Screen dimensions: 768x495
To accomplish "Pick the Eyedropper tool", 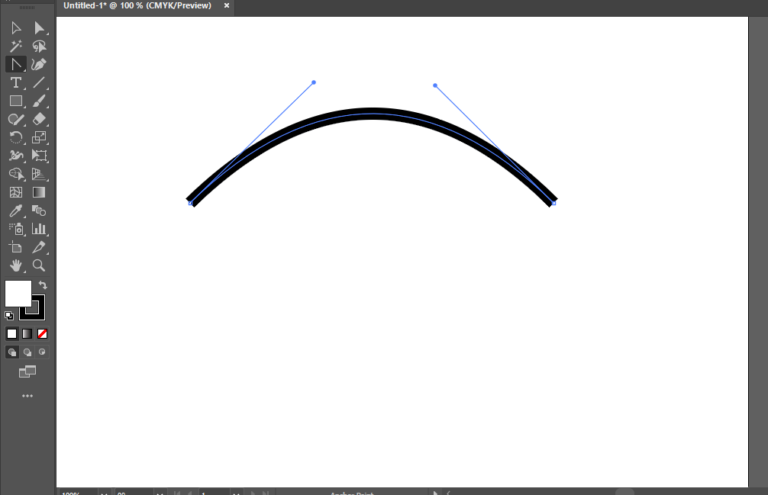I will tap(16, 211).
